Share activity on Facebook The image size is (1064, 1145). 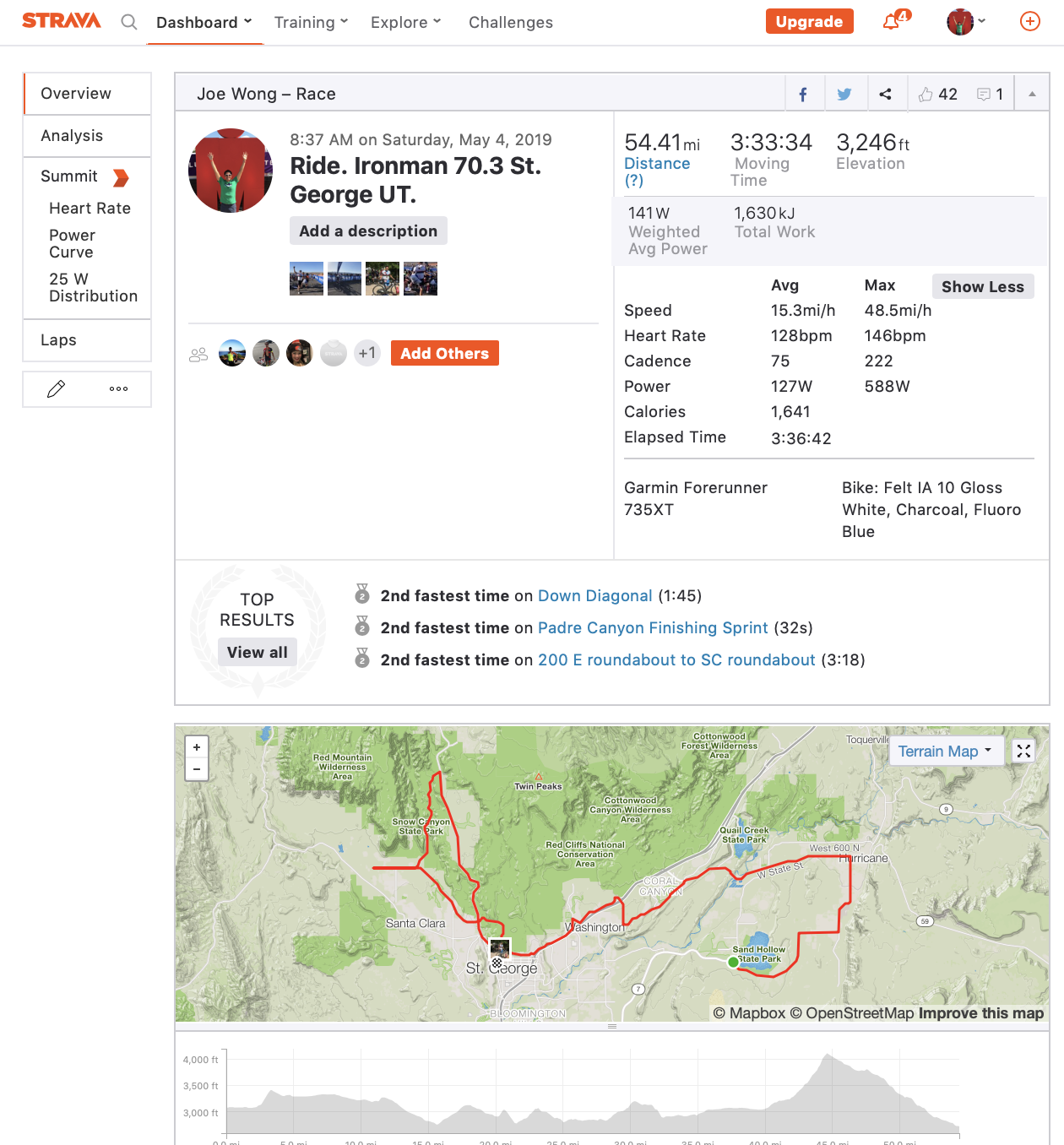(x=803, y=95)
